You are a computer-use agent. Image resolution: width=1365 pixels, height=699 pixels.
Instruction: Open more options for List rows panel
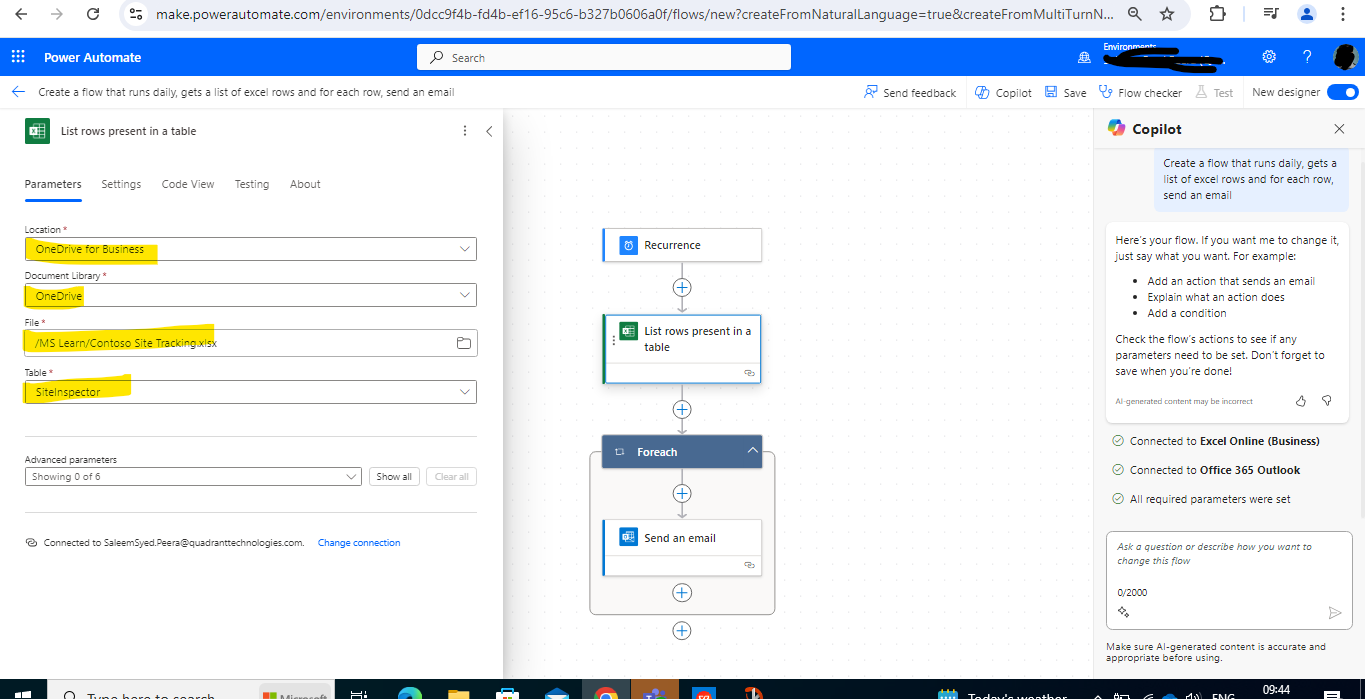click(x=465, y=131)
